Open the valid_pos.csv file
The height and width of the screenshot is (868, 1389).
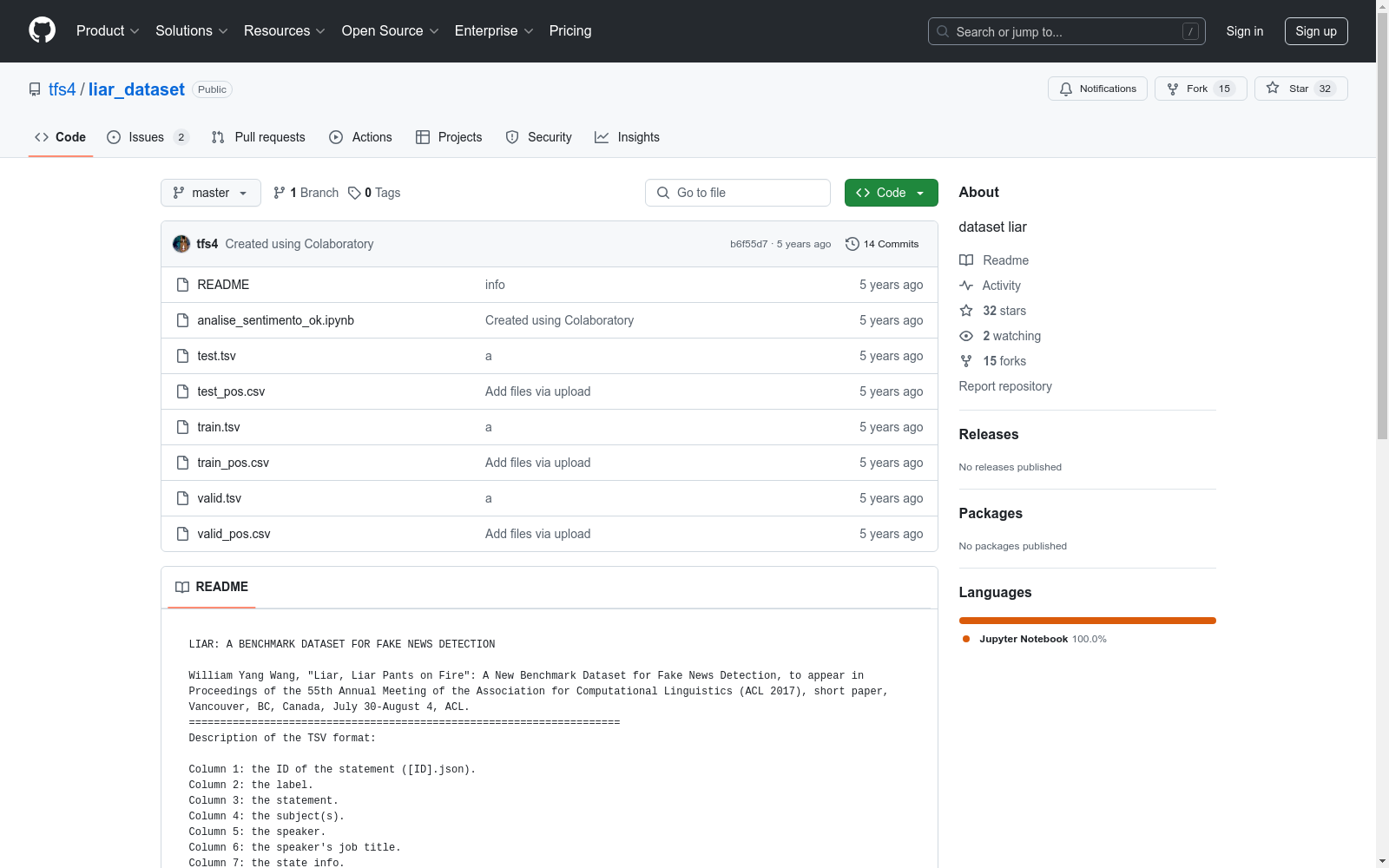tap(234, 534)
